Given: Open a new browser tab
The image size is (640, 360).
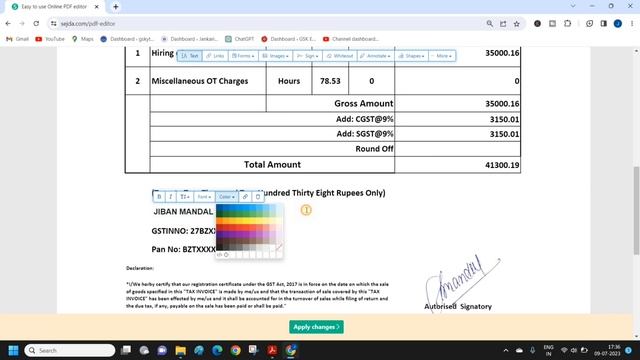Looking at the screenshot, I should pos(116,7).
